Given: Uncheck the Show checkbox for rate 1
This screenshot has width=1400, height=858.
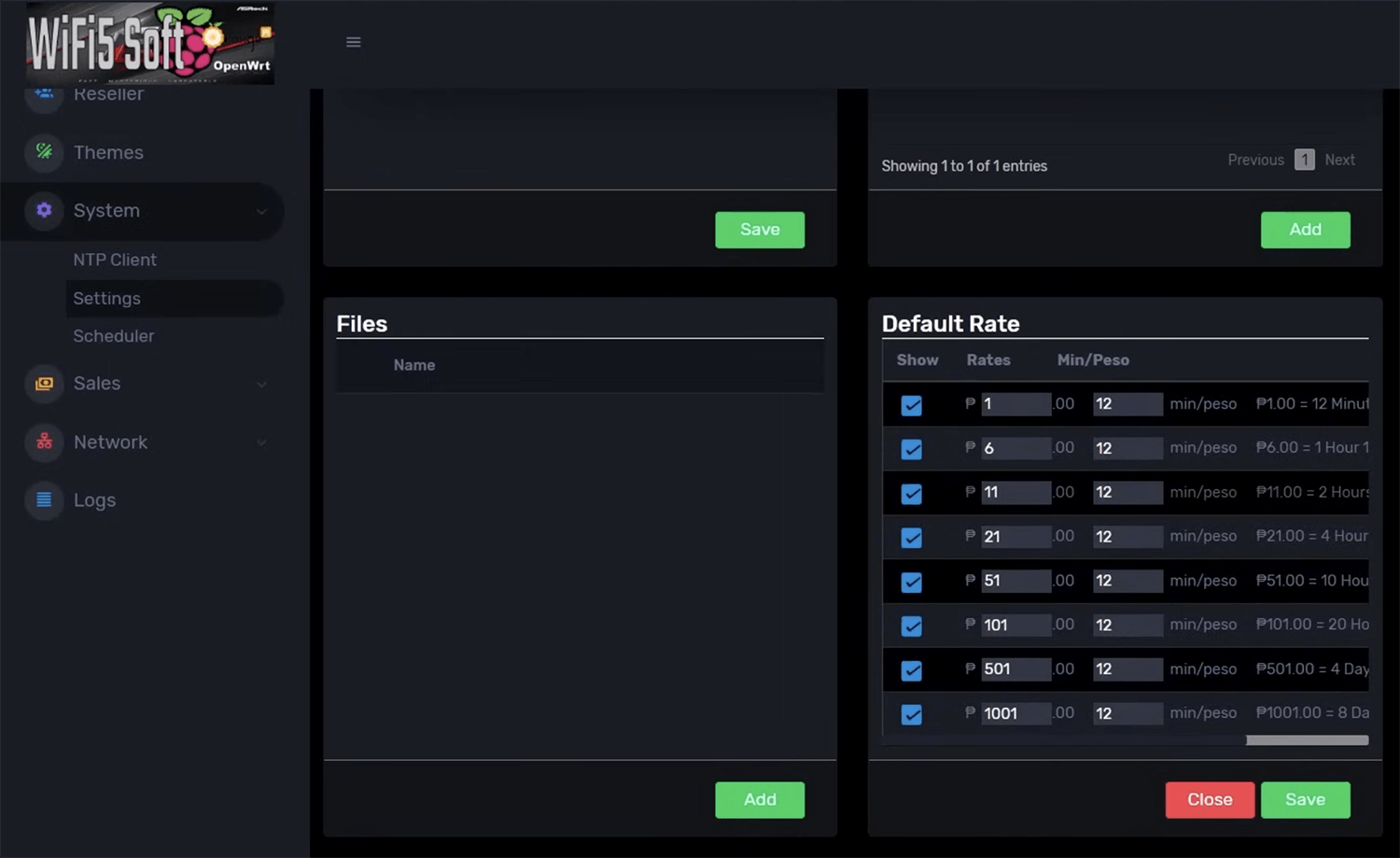Looking at the screenshot, I should point(911,405).
